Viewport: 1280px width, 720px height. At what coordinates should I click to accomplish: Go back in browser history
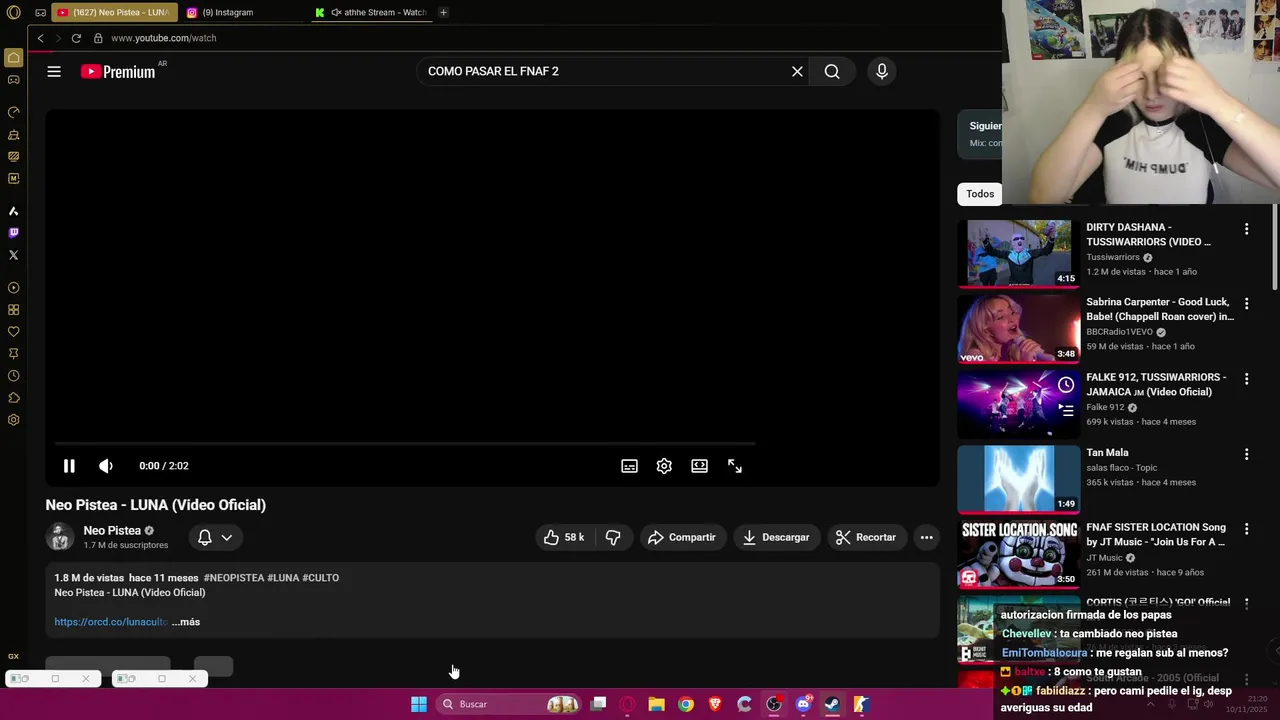(40, 38)
